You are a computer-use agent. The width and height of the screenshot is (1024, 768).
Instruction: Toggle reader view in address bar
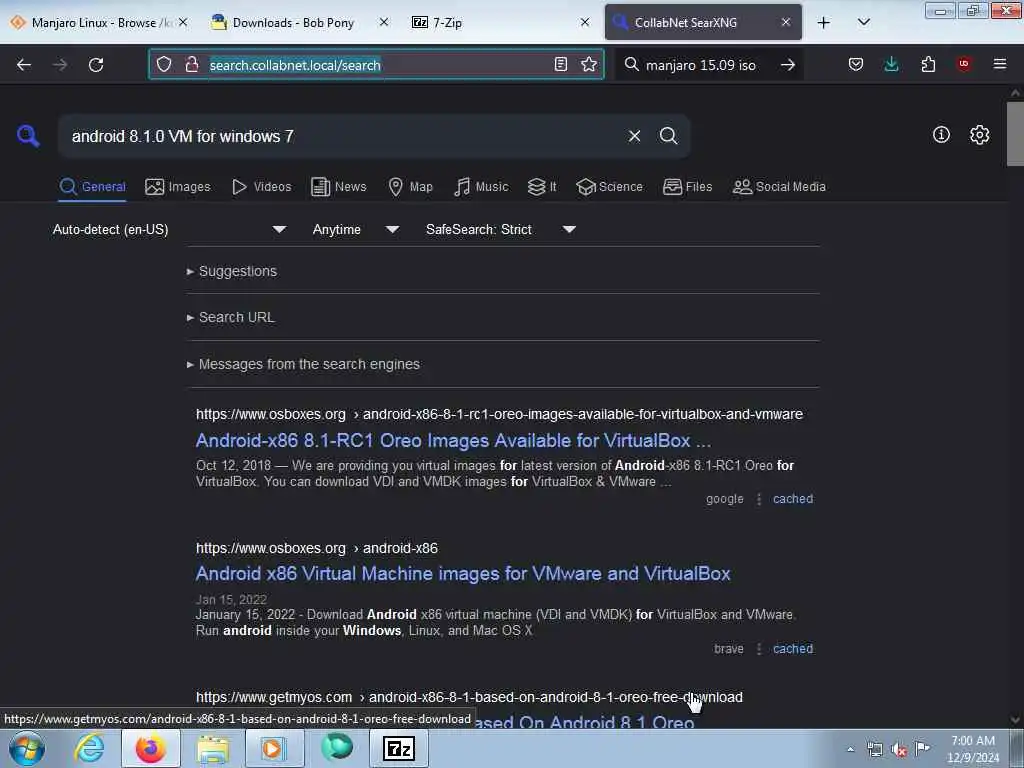click(560, 65)
